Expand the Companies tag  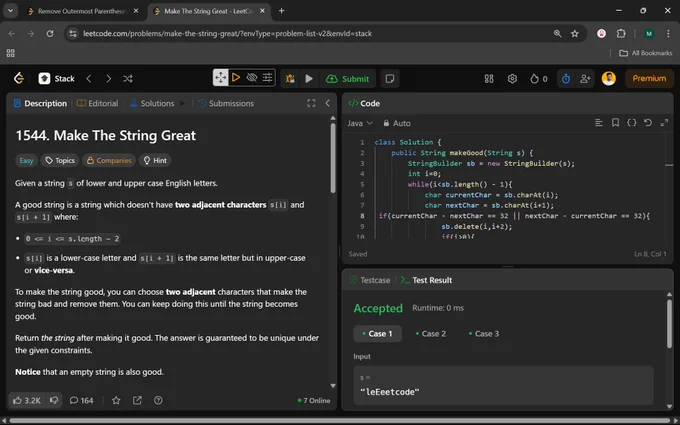pyautogui.click(x=109, y=160)
